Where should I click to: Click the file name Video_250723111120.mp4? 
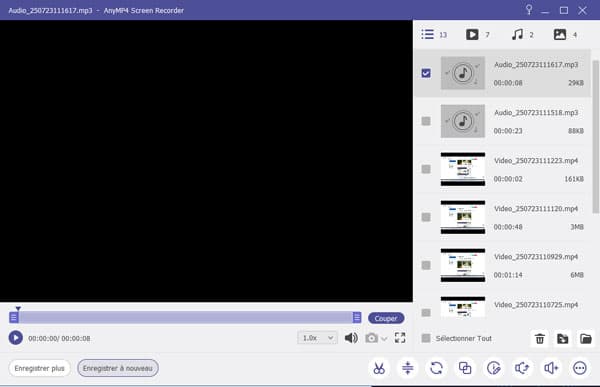click(x=536, y=209)
